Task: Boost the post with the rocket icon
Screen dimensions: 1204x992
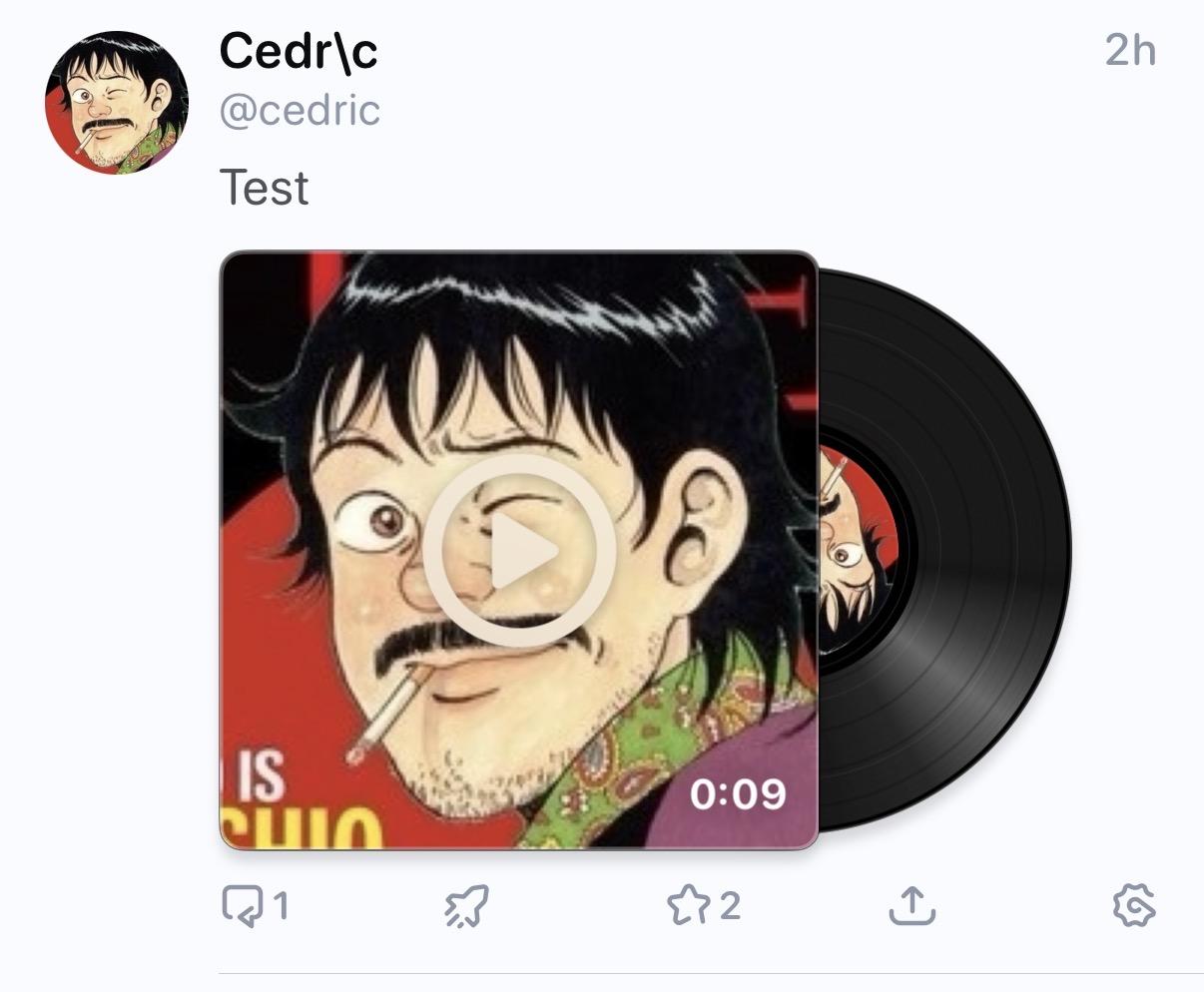Action: click(466, 906)
